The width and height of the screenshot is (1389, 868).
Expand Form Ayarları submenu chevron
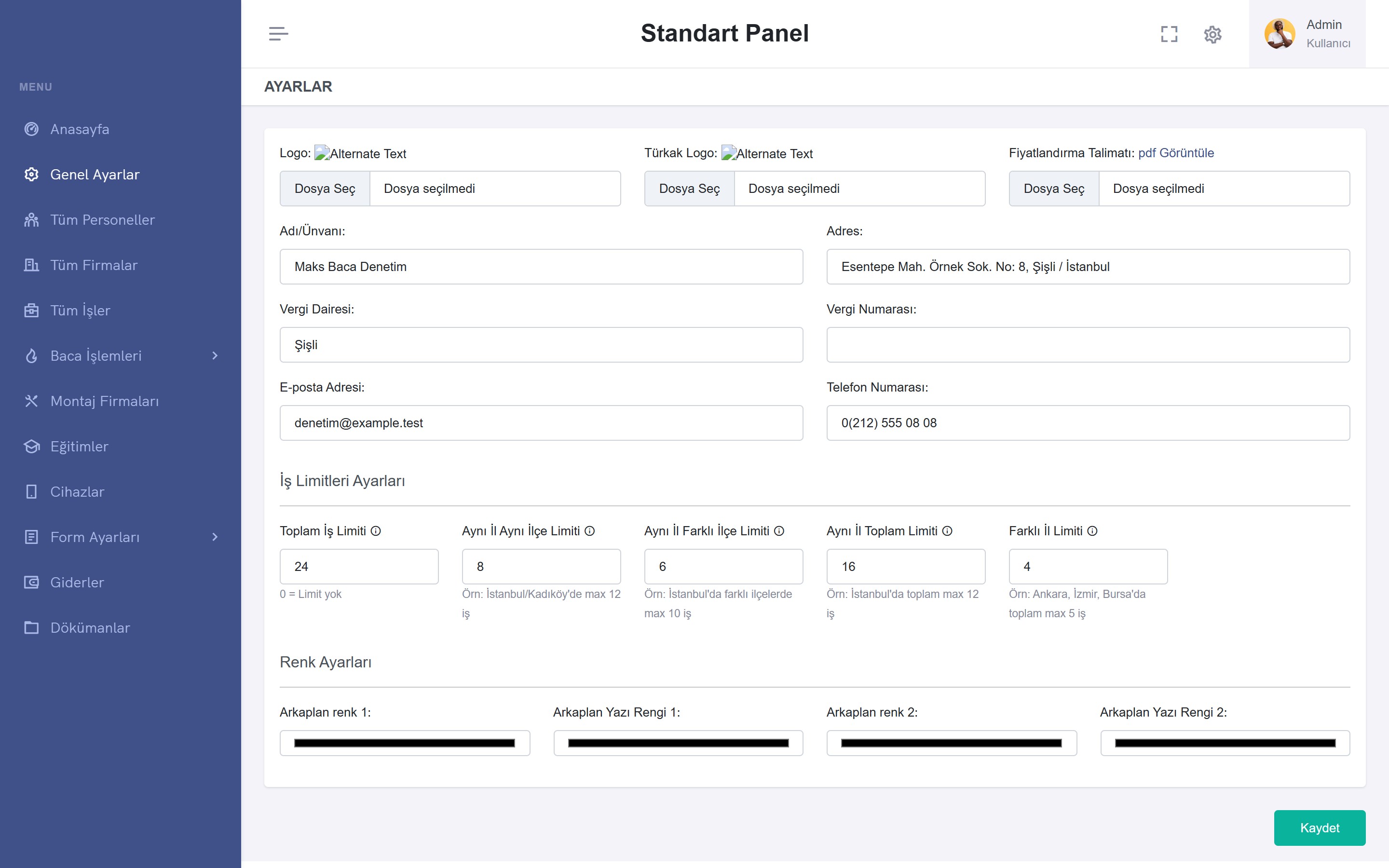point(215,537)
